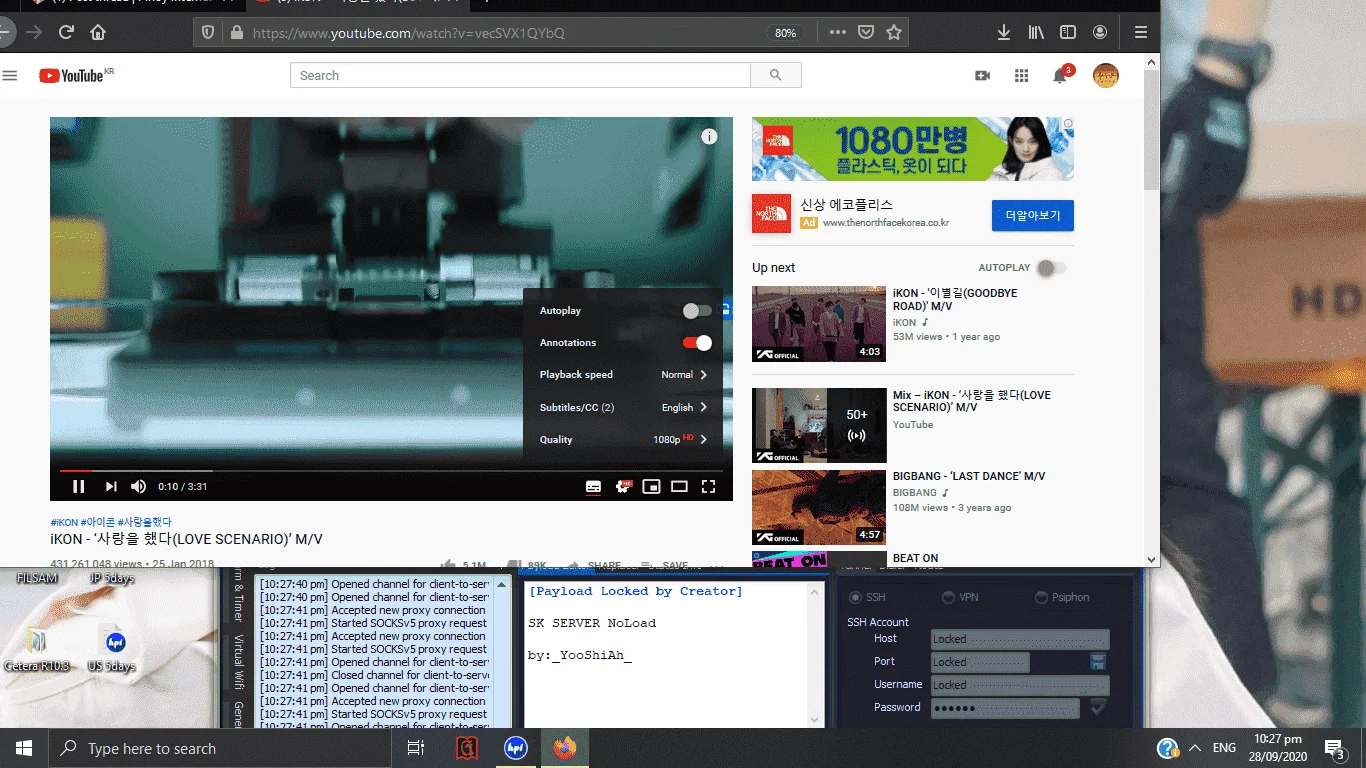Viewport: 1366px width, 768px height.
Task: Click the YouTube search magnifier button
Action: (776, 75)
